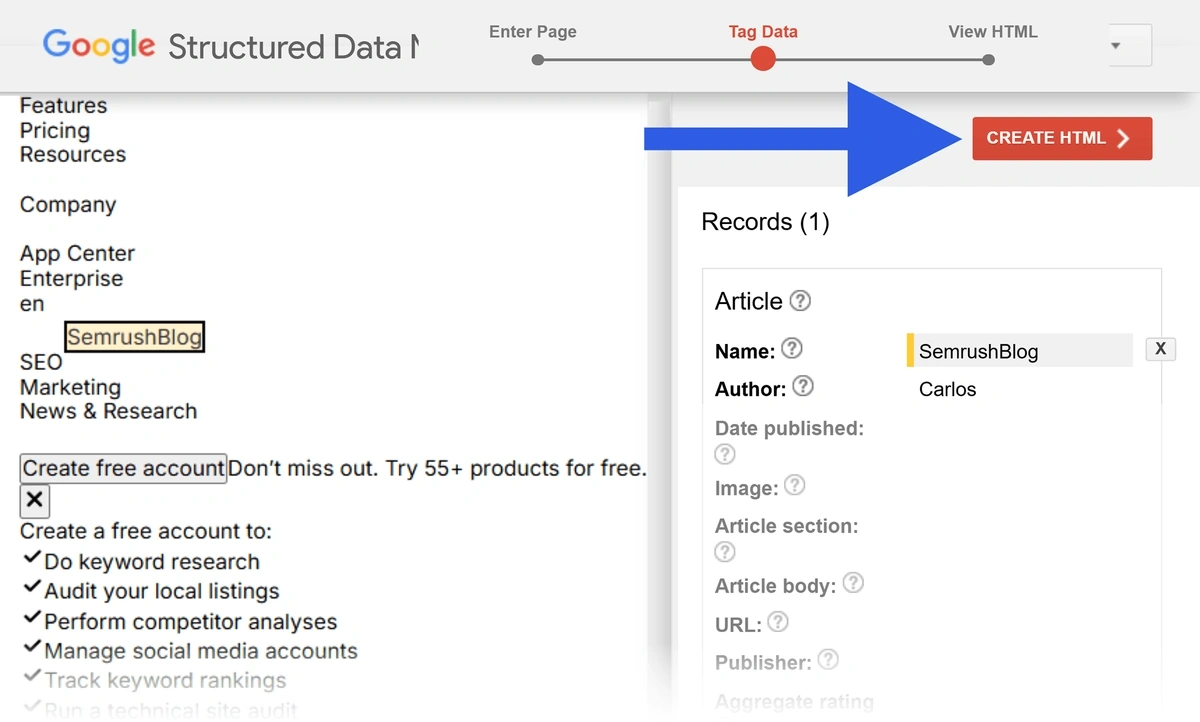Click the Create free account button
This screenshot has width=1200, height=722.
coord(124,468)
